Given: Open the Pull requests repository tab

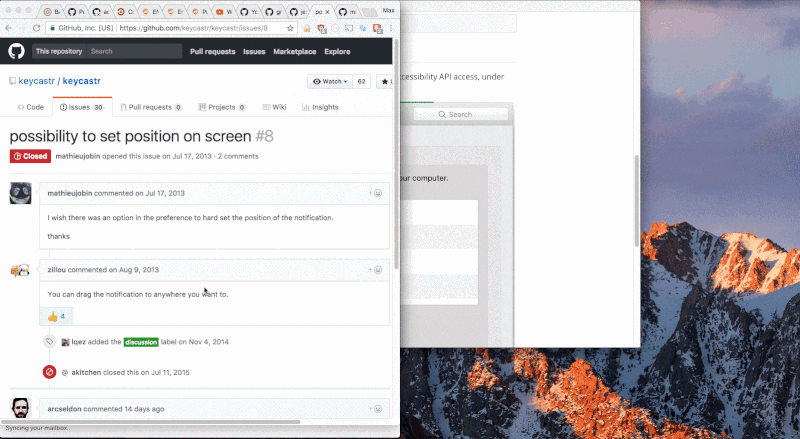Looking at the screenshot, I should (151, 107).
